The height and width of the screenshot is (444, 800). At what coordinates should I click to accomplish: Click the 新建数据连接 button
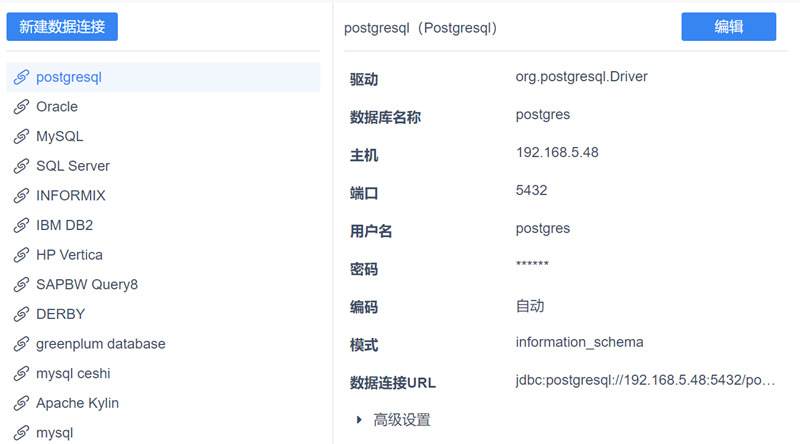(x=62, y=27)
